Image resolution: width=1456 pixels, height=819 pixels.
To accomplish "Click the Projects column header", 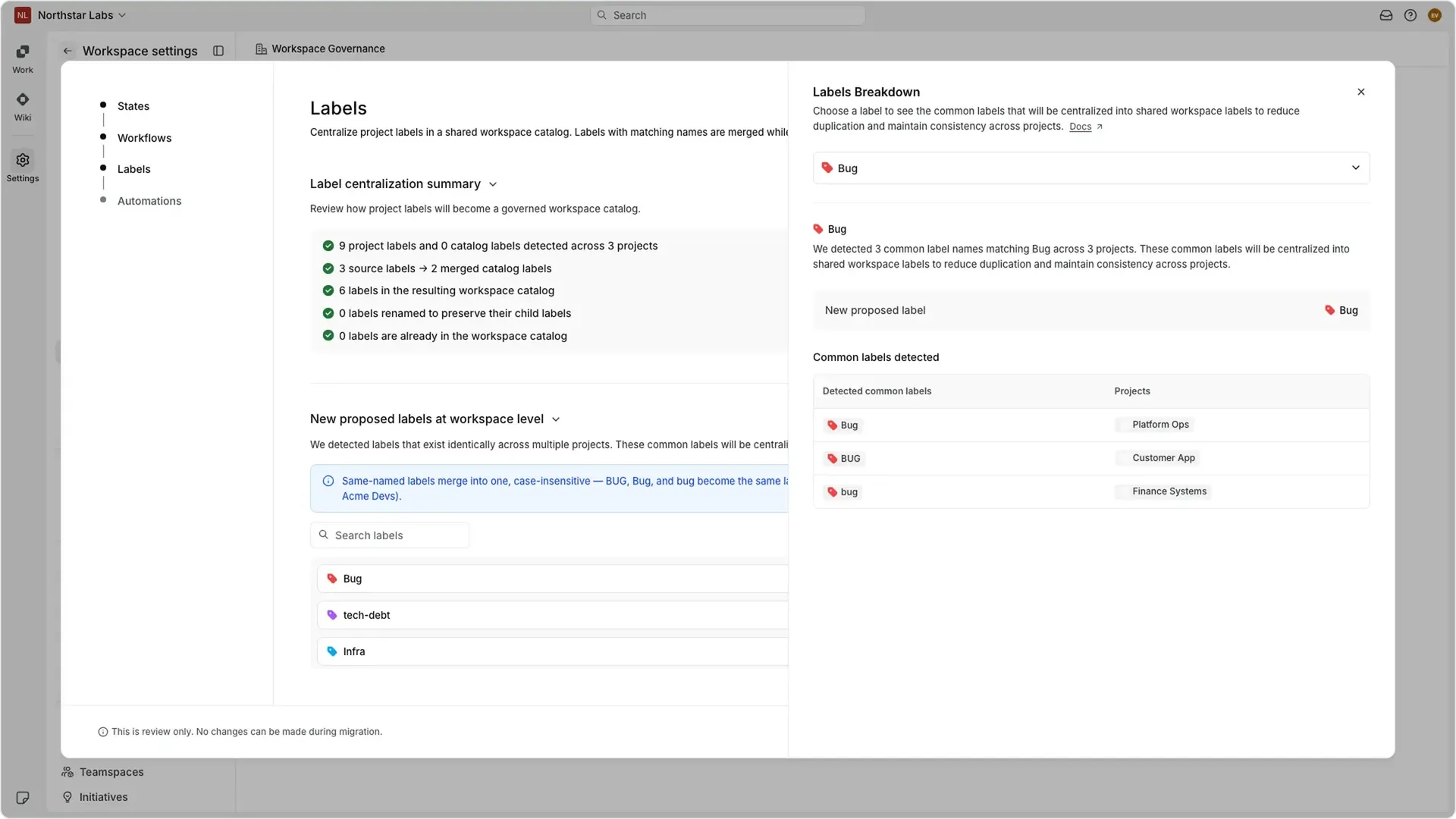I will tap(1132, 391).
